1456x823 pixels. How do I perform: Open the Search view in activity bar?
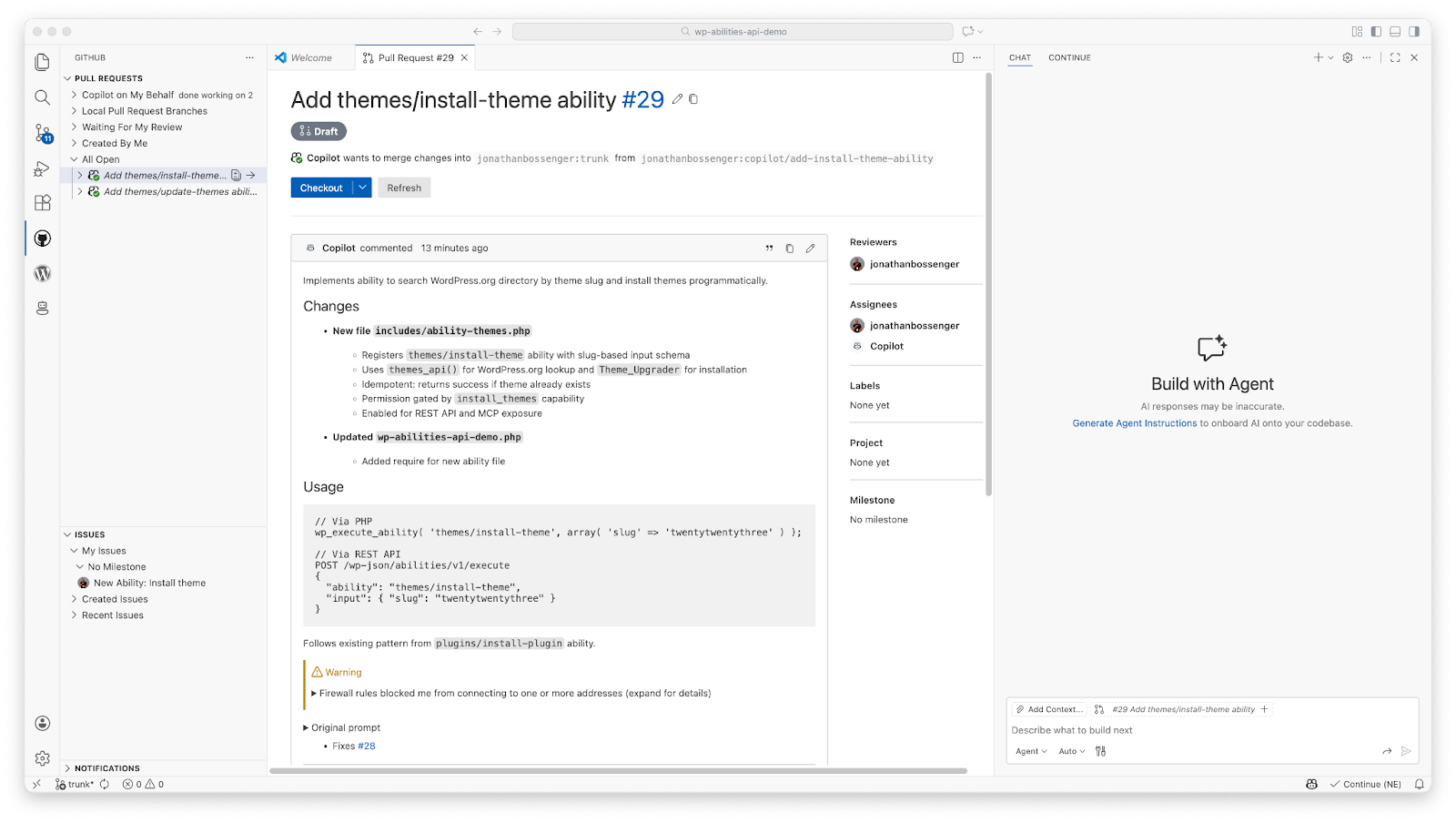pos(42,97)
